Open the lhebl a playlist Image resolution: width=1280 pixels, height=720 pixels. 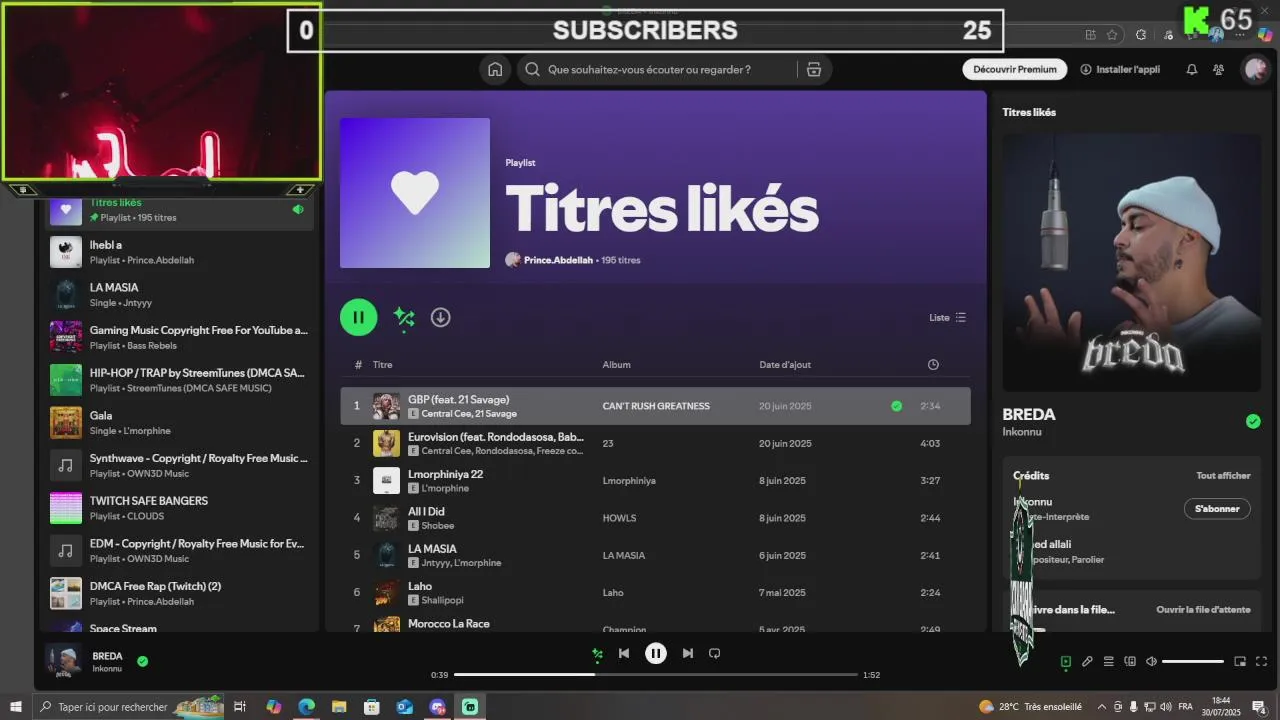180,252
